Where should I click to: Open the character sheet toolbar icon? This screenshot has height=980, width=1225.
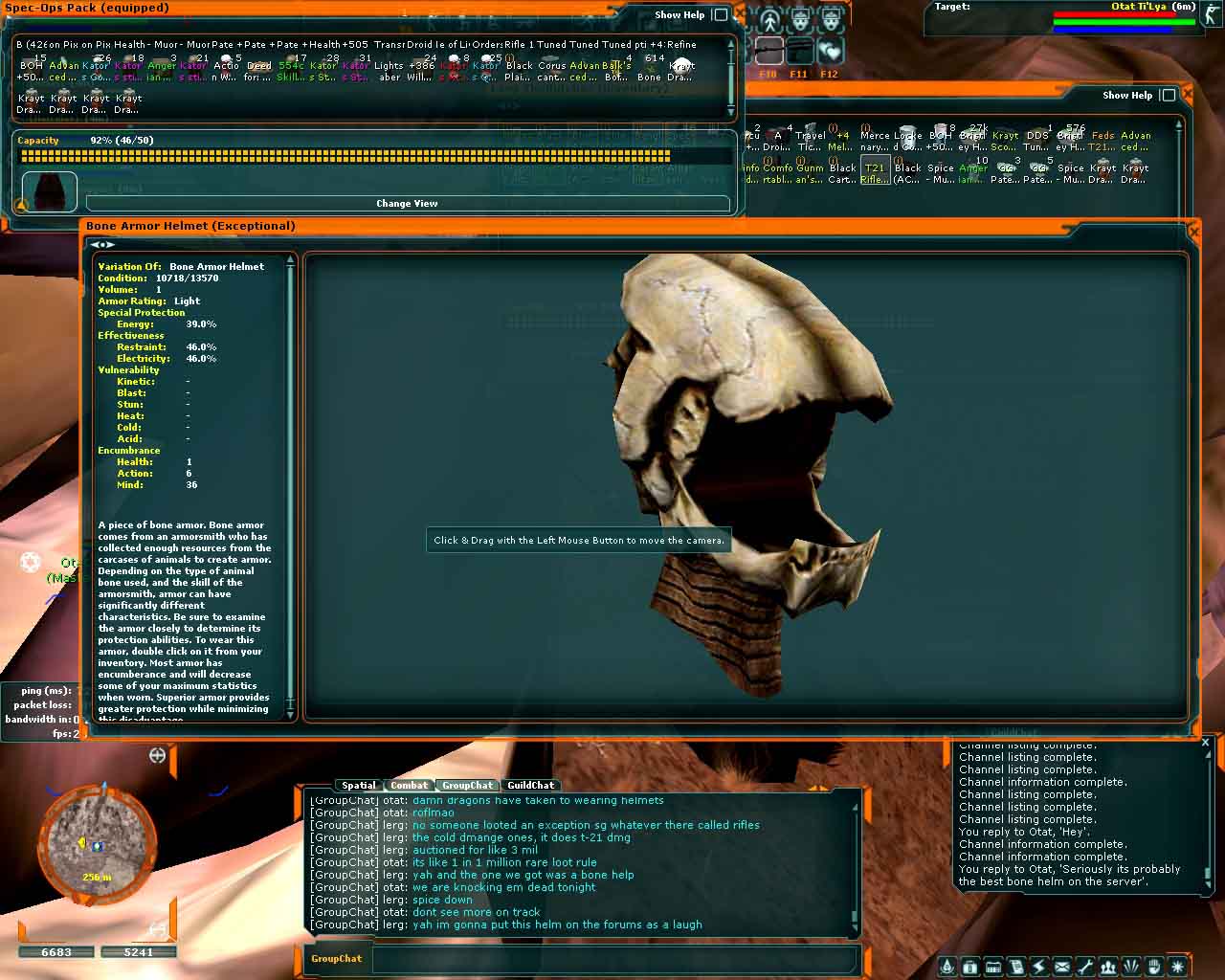coord(947,967)
